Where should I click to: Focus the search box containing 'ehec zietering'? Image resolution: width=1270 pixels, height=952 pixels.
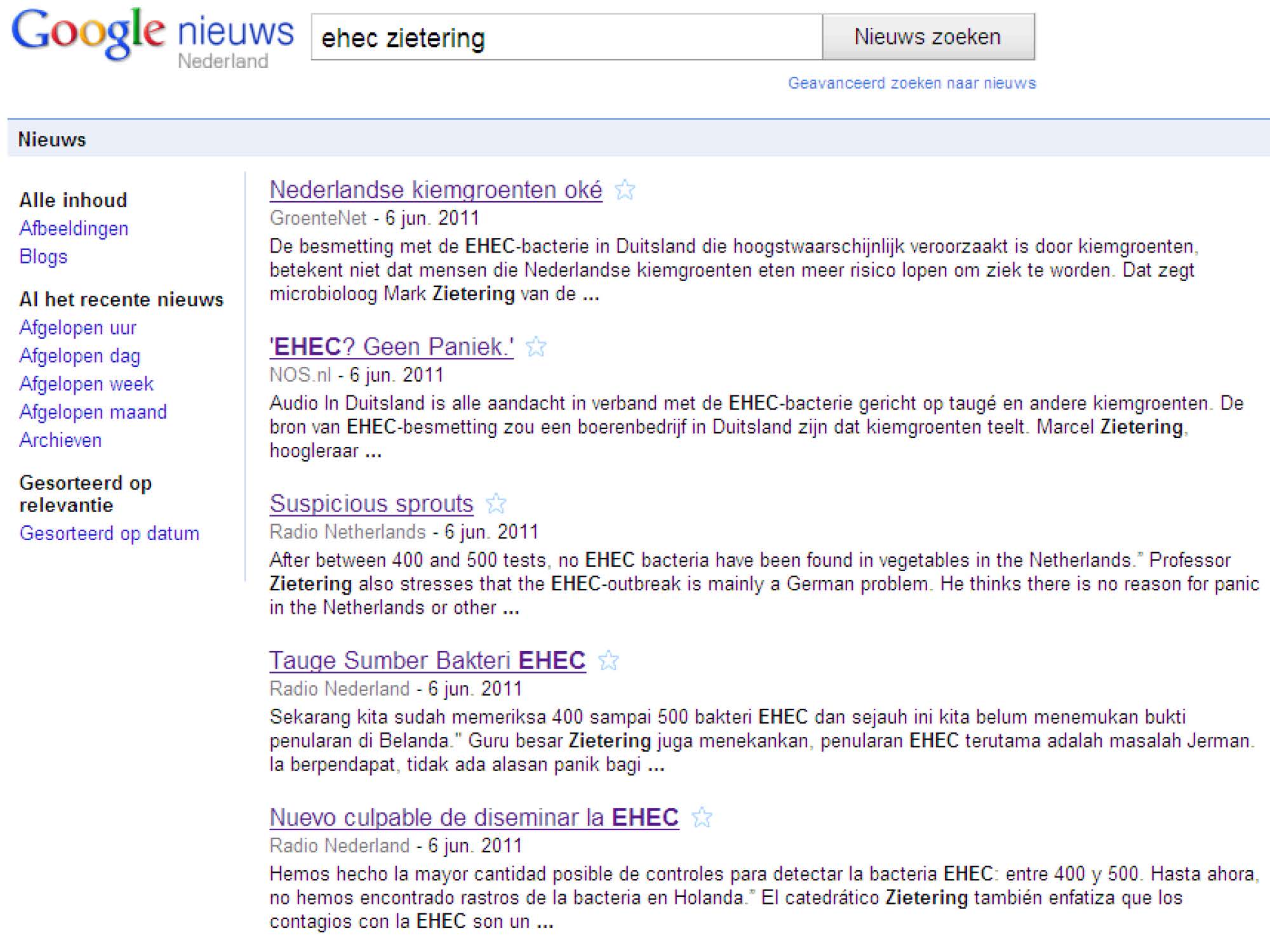click(566, 37)
